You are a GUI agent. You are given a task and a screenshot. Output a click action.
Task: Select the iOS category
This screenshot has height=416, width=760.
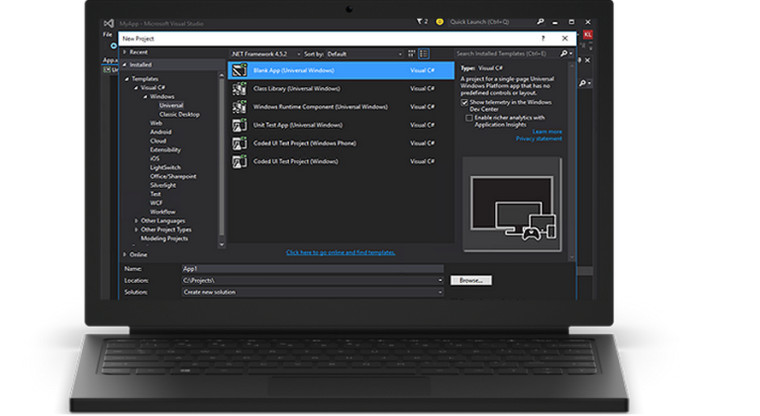[x=155, y=159]
